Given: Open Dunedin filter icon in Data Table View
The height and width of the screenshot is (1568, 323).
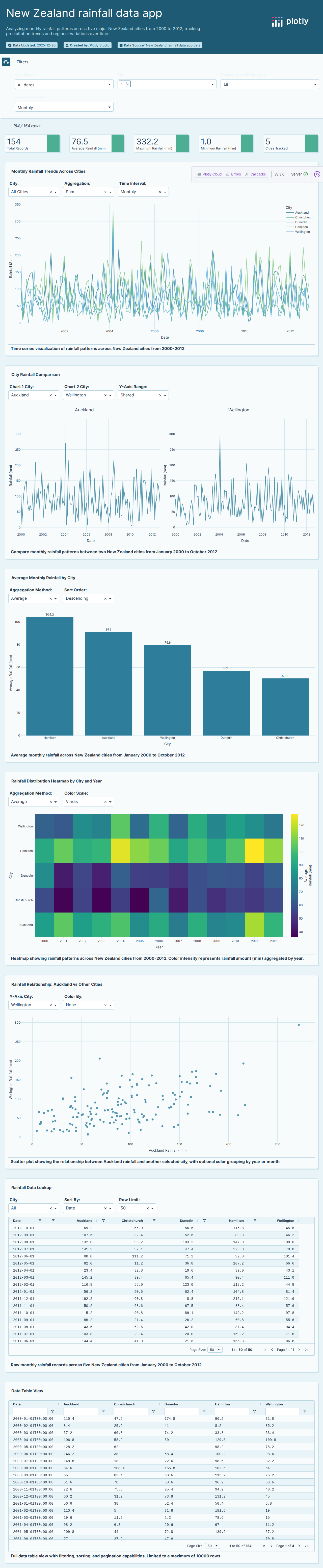Looking at the screenshot, I should (204, 1411).
